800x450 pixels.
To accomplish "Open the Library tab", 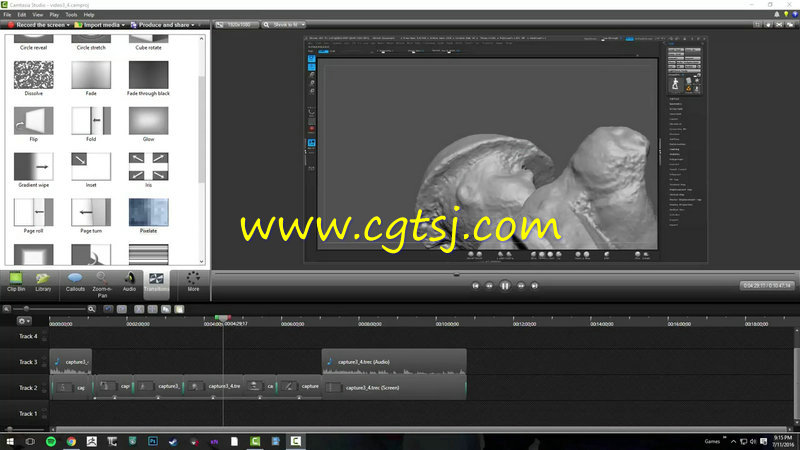I will (43, 282).
